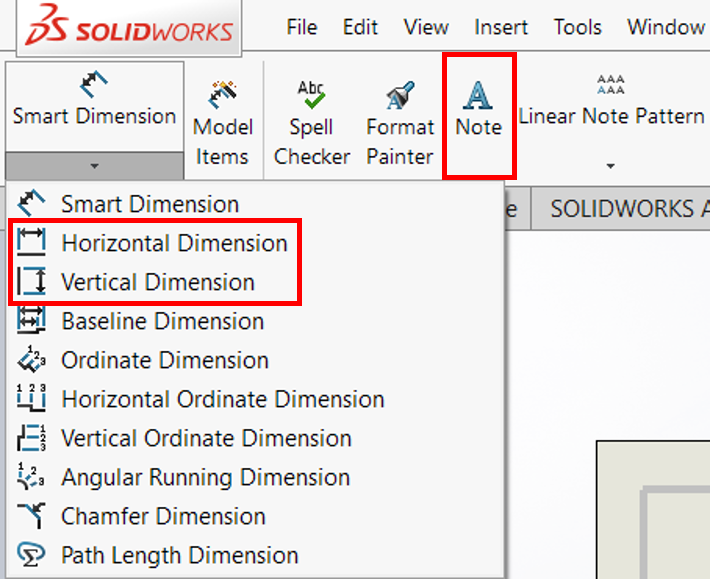Image resolution: width=710 pixels, height=579 pixels.
Task: Select Angular Running Dimension option
Action: pos(255,477)
